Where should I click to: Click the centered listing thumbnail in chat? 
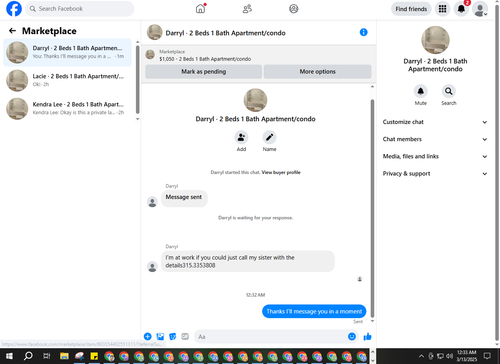coord(255,100)
